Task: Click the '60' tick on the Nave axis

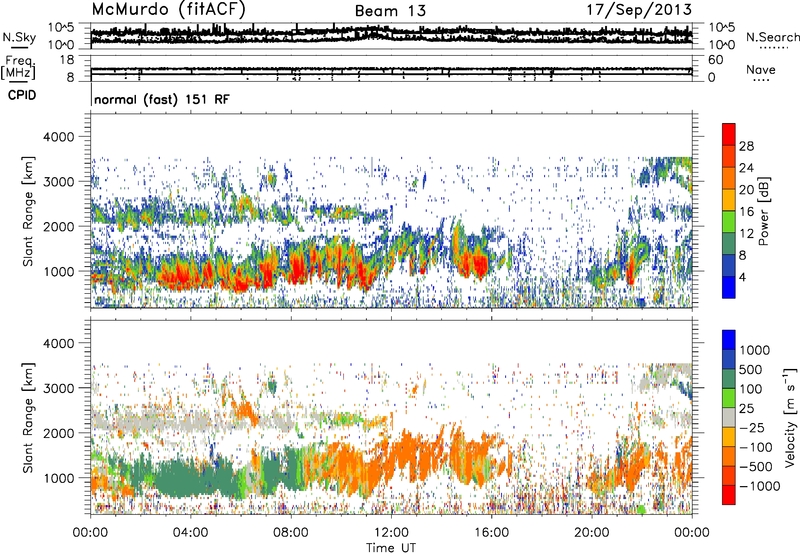Action: (x=716, y=60)
